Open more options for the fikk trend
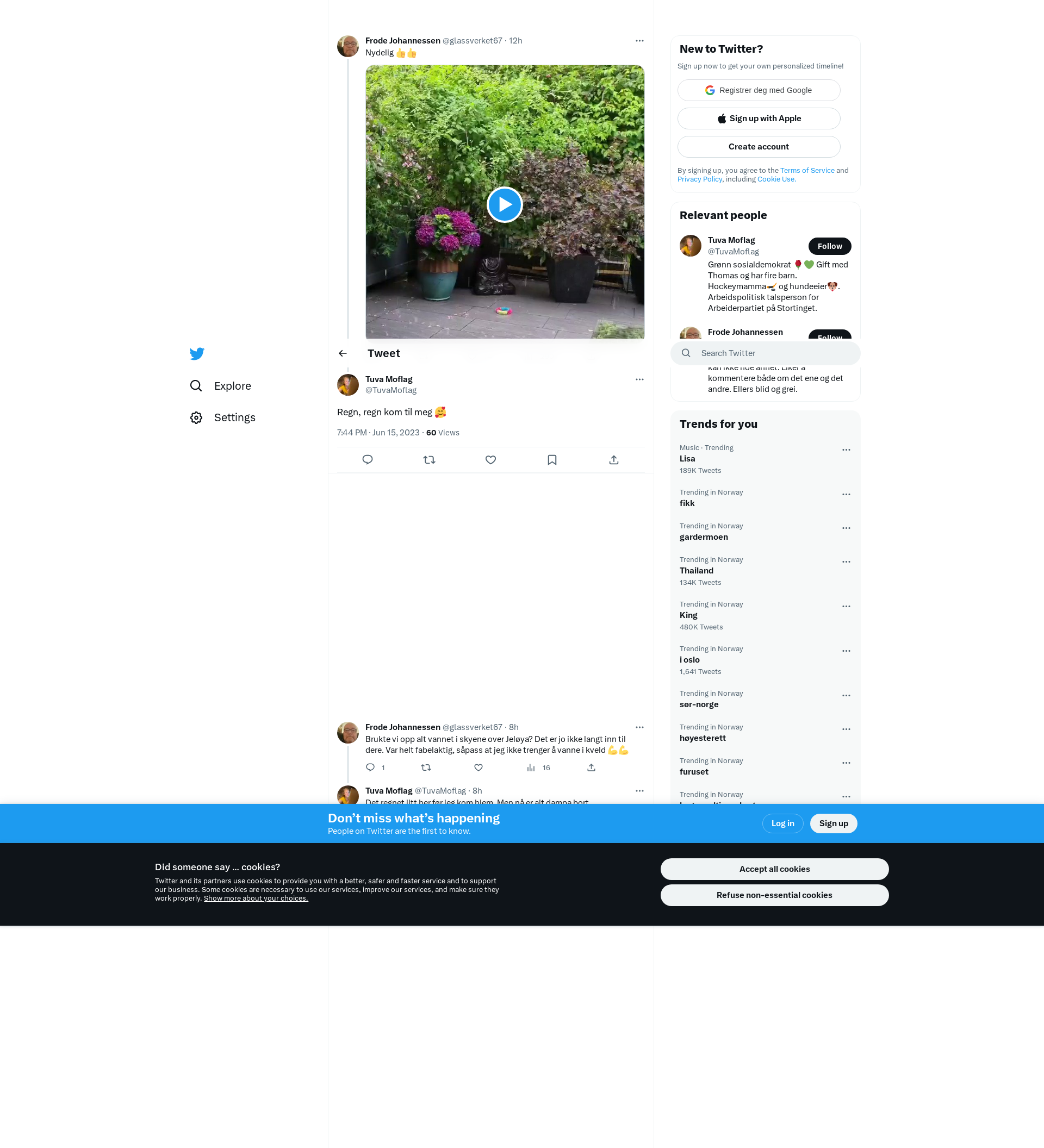The width and height of the screenshot is (1044, 1148). coord(846,495)
